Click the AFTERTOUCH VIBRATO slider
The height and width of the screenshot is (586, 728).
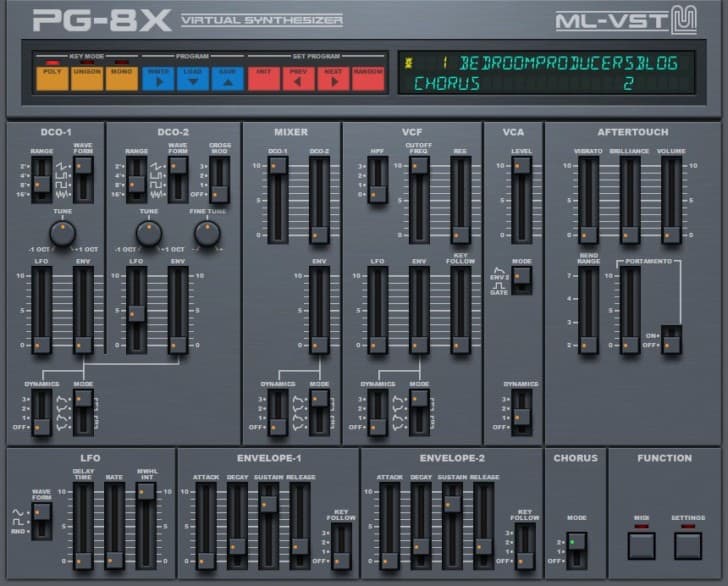(588, 200)
